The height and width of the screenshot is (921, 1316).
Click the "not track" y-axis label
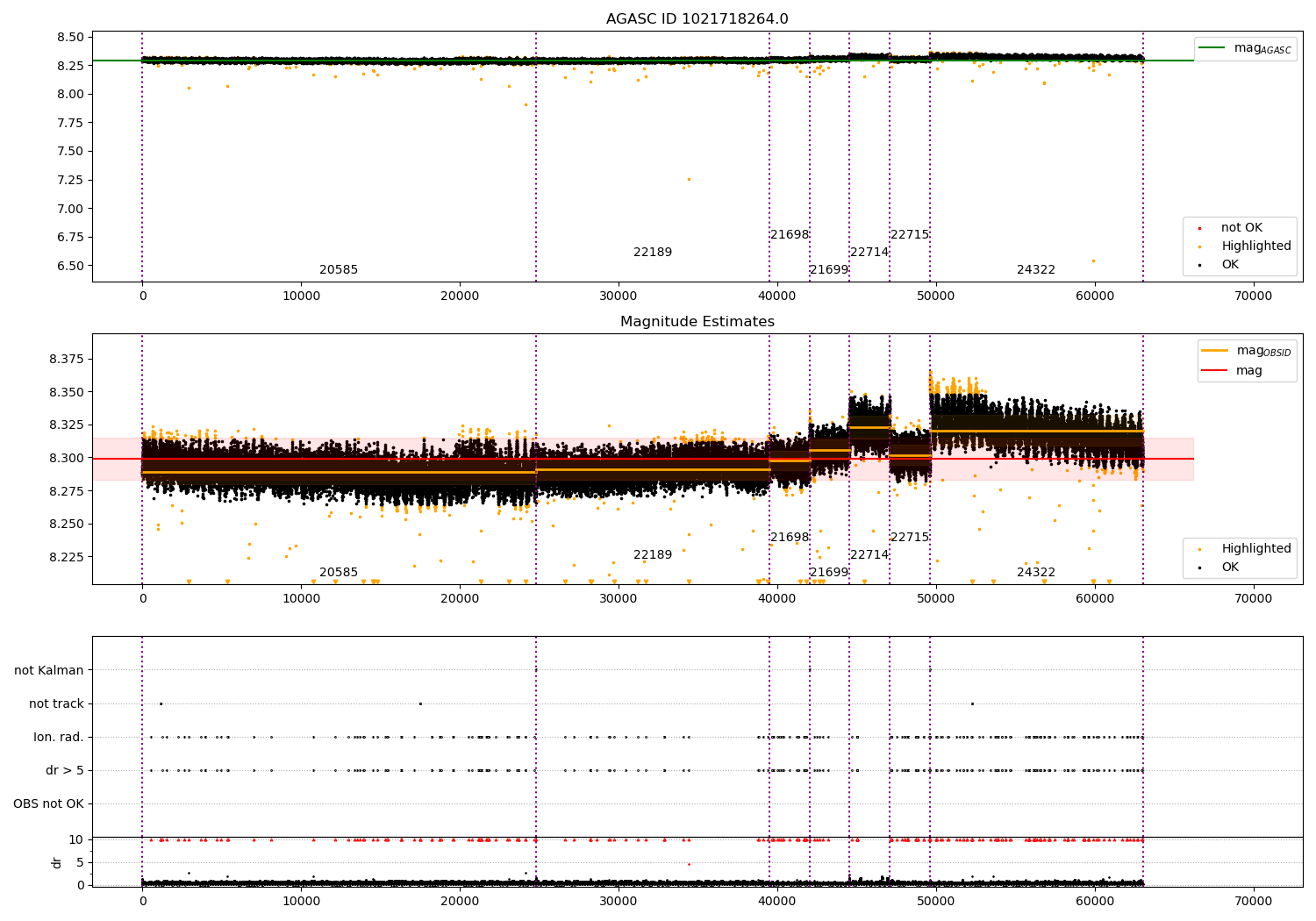coord(56,704)
